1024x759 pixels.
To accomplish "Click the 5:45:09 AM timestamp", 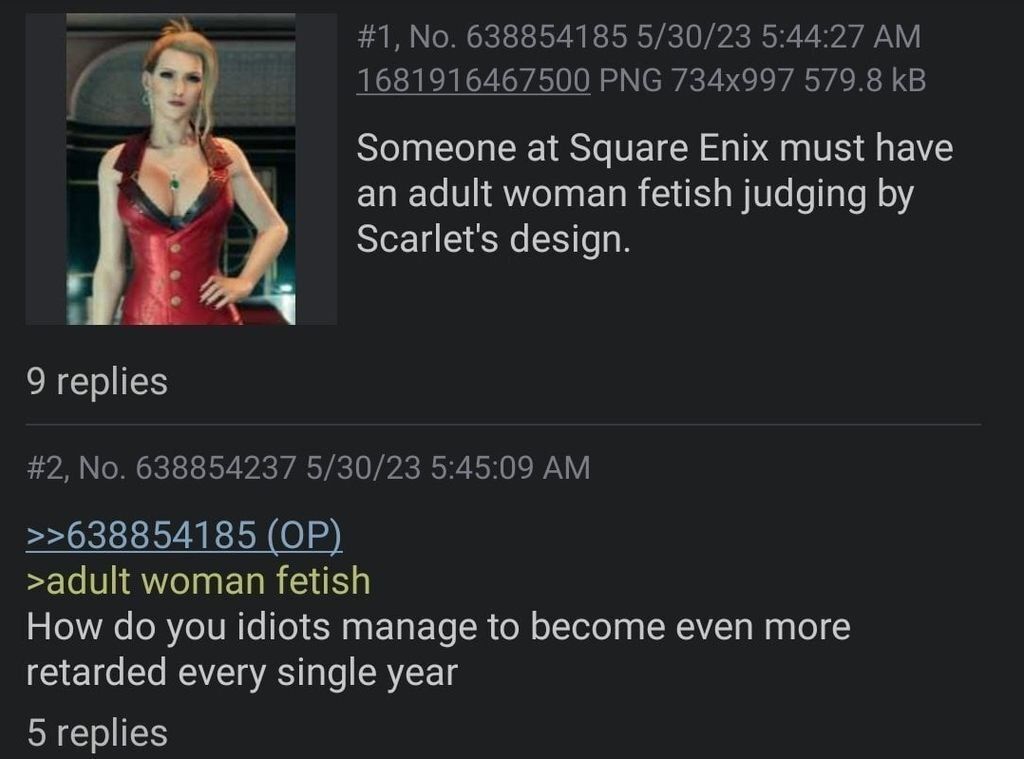I will pos(511,468).
